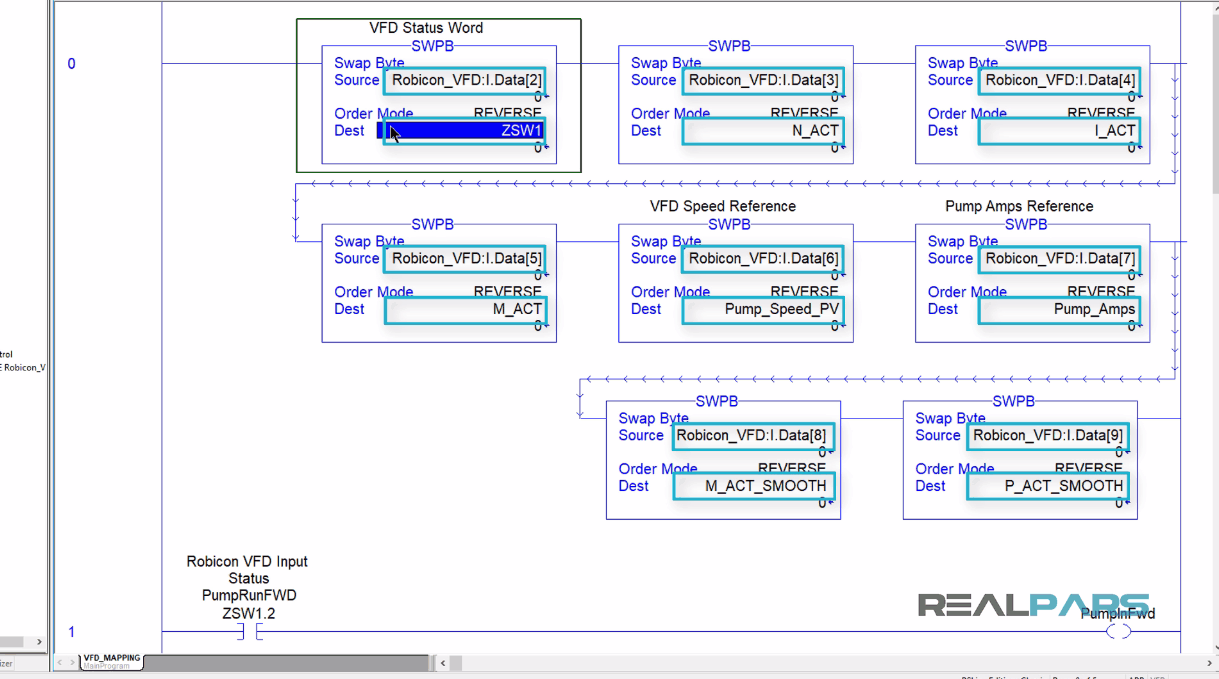Click the Pump_Amps destination operand

[1059, 310]
